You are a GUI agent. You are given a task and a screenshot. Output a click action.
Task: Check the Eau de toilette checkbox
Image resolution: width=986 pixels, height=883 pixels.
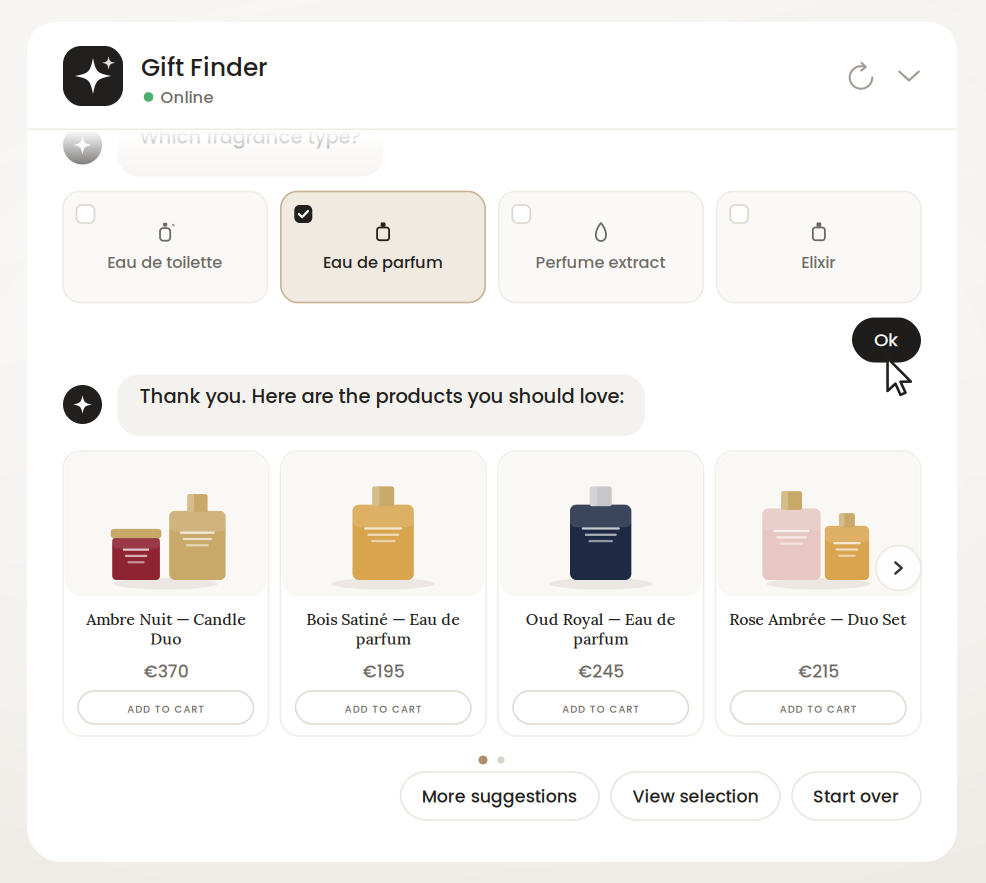pos(86,214)
